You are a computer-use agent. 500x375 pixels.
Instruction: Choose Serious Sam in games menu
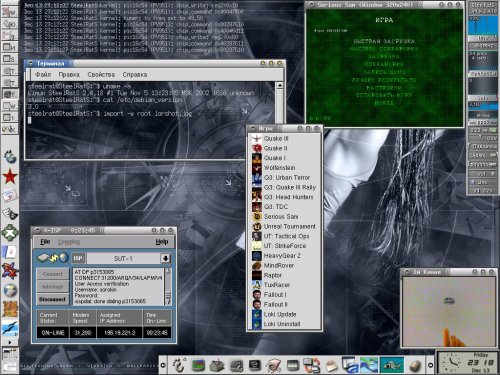284,216
